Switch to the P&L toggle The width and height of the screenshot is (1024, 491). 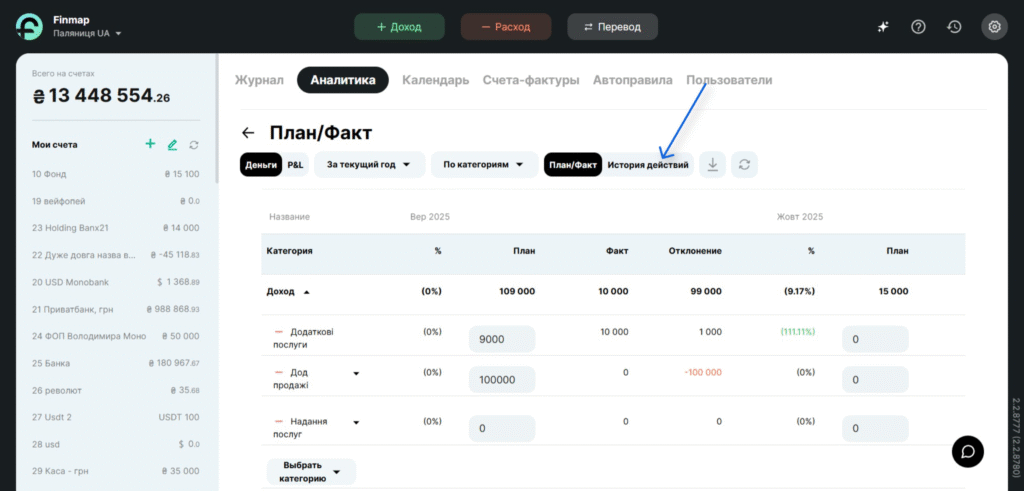(x=296, y=165)
